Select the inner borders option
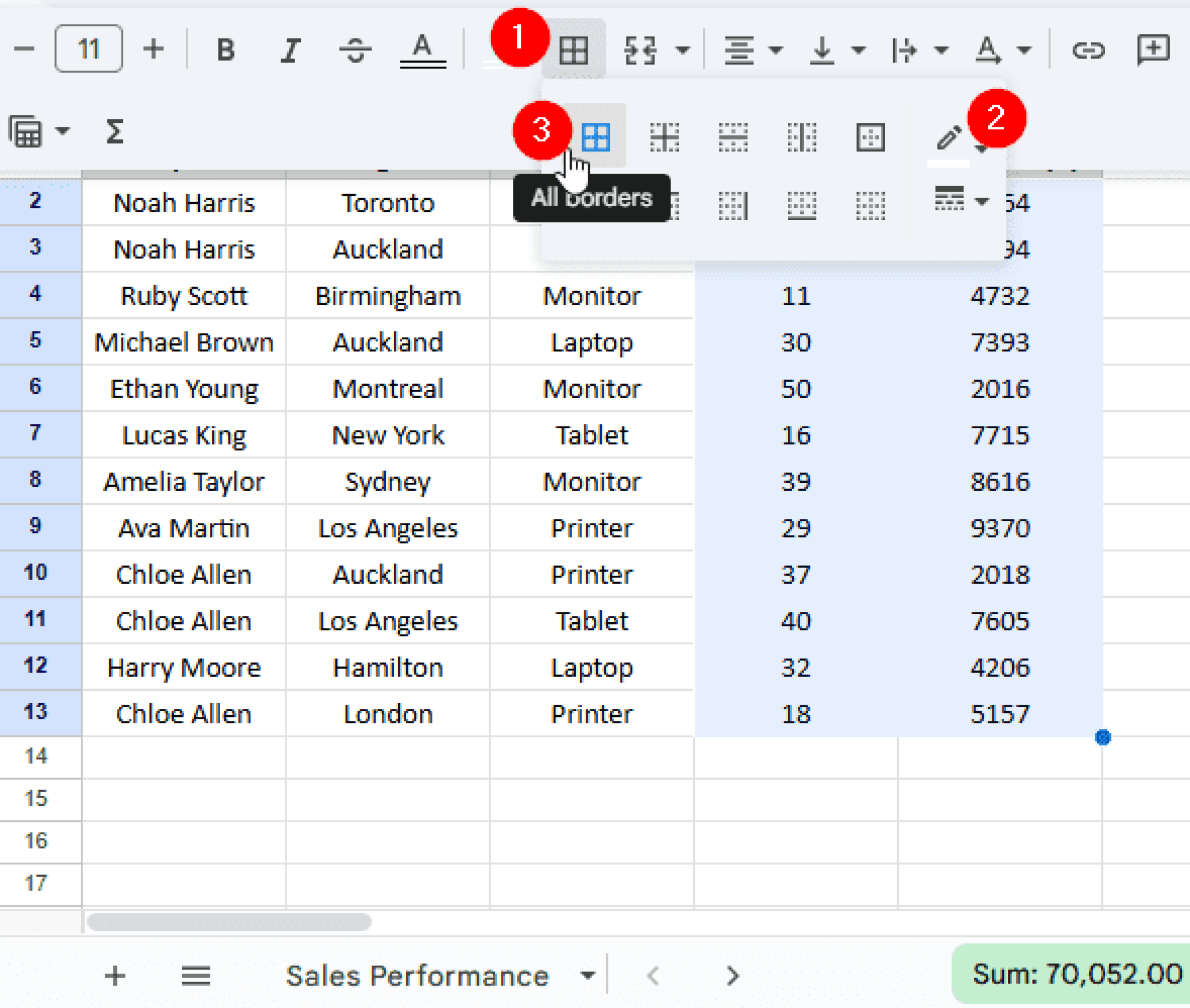 664,138
